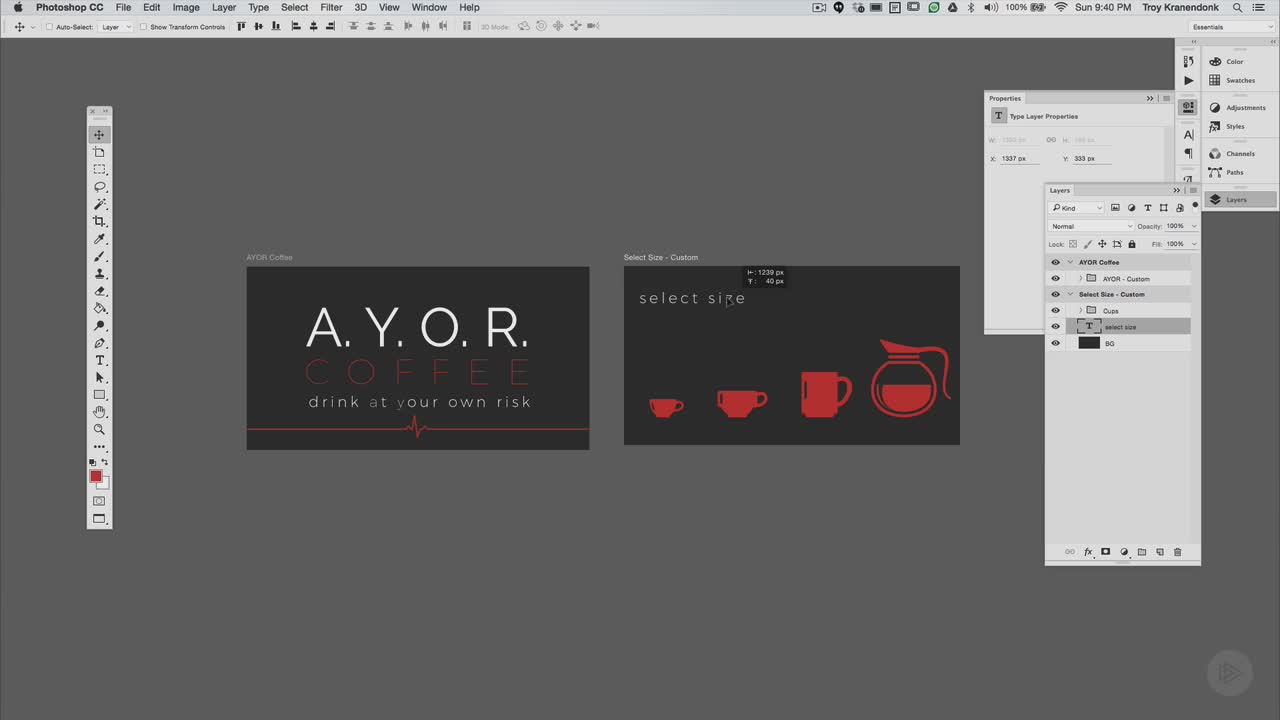Select the Rectangular Marquee tool
This screenshot has width=1280, height=720.
point(99,169)
